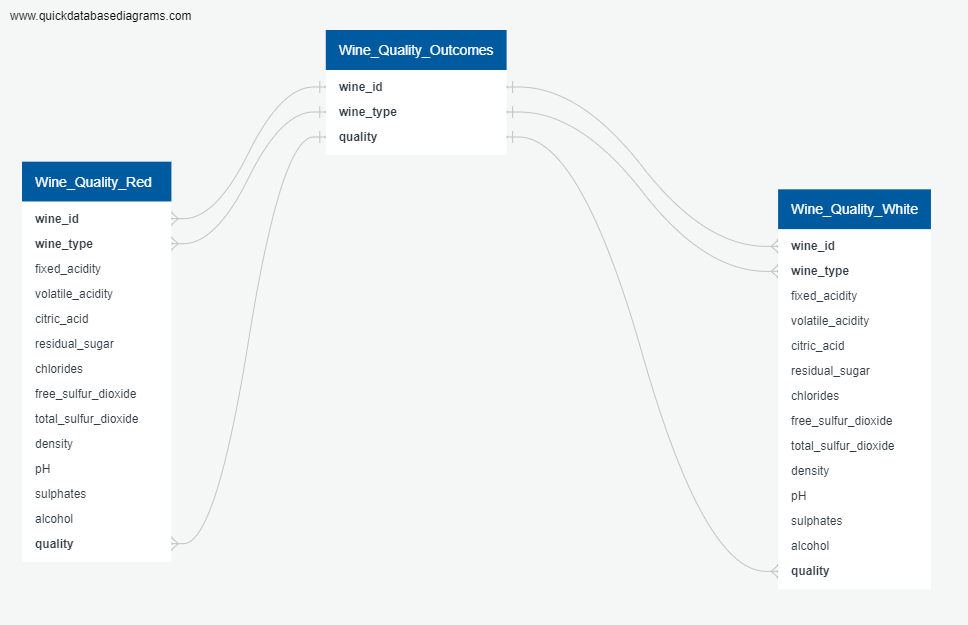Open the quickdatabasediagrams.com link
The image size is (968, 625).
pos(100,16)
